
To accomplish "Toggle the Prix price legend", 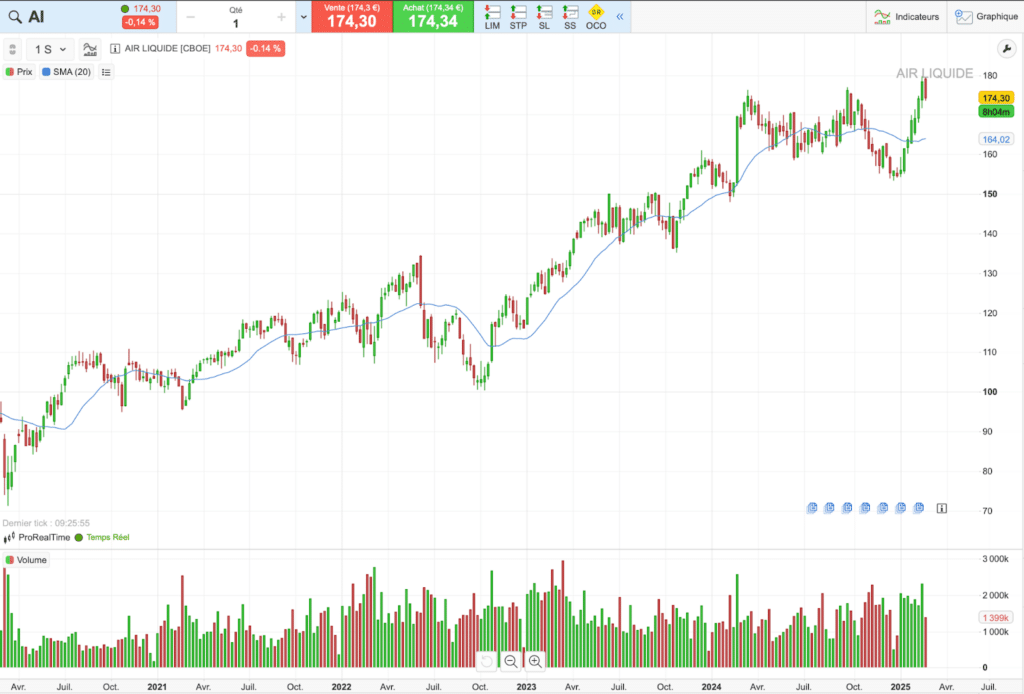I will pyautogui.click(x=19, y=72).
